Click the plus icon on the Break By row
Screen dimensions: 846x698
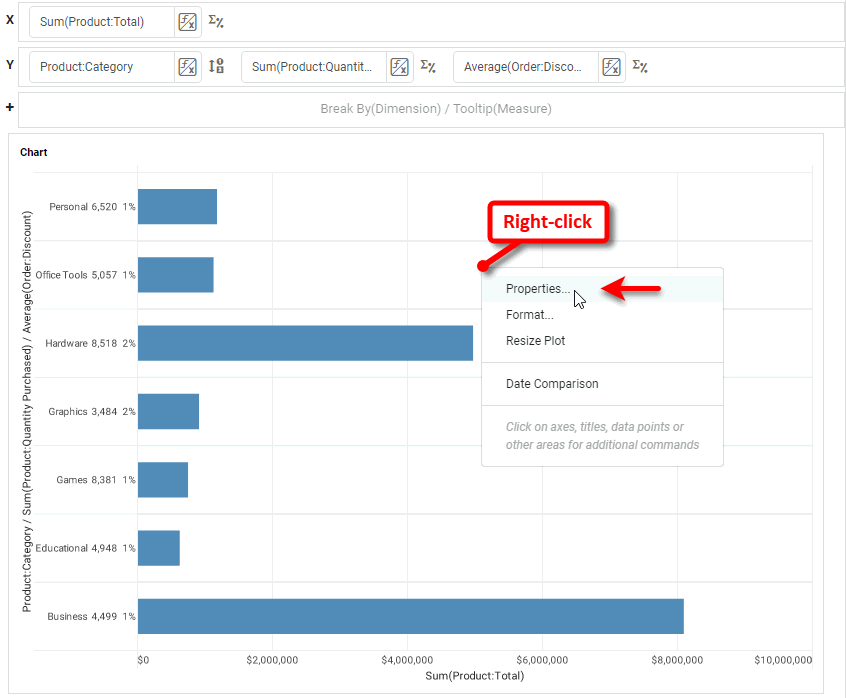point(9,108)
